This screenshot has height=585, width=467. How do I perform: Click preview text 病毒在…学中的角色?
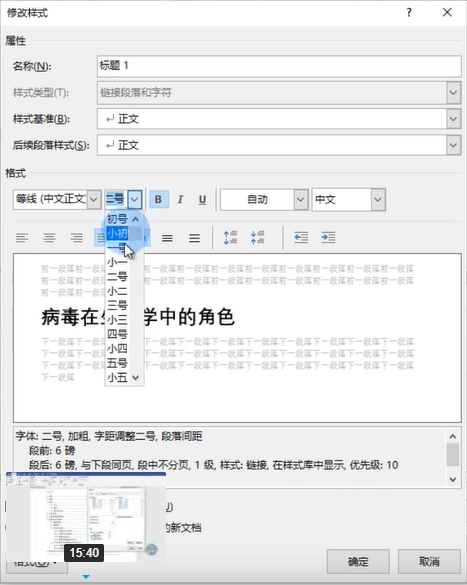138,317
